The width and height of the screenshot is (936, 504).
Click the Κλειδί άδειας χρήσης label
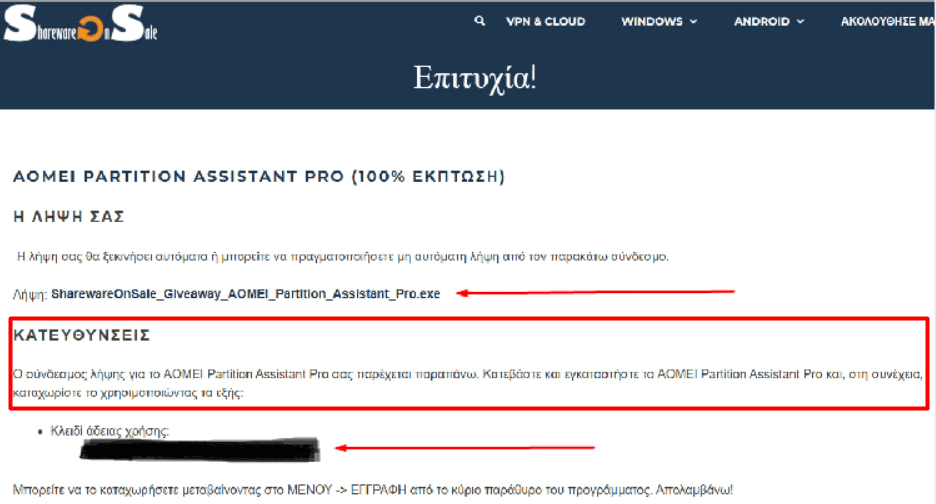tap(110, 431)
